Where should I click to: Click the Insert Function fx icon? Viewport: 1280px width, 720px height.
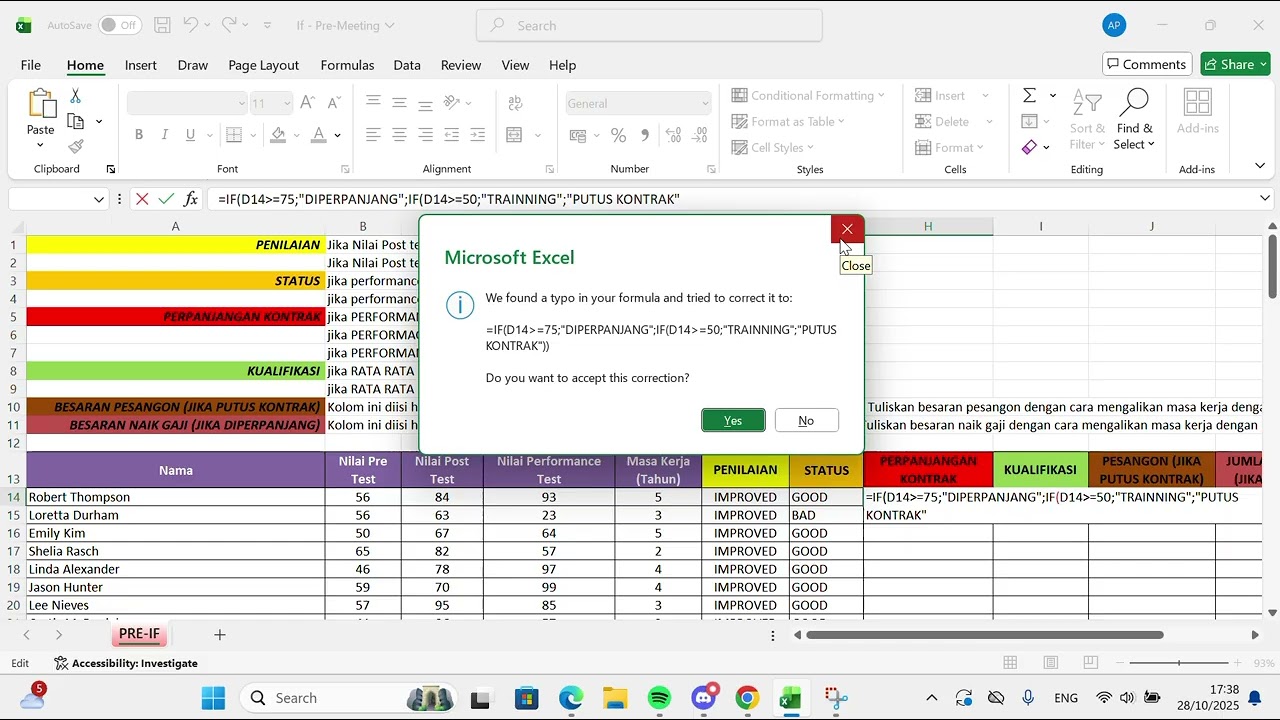click(x=191, y=199)
